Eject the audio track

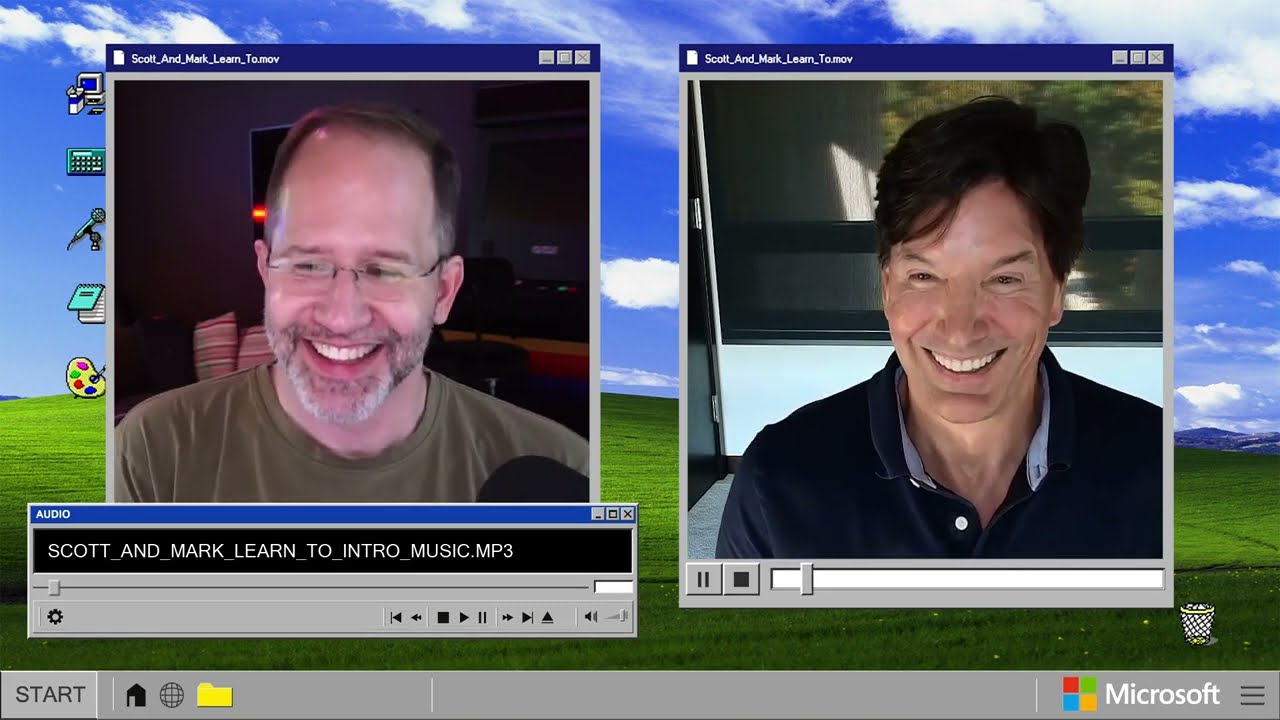coord(547,618)
